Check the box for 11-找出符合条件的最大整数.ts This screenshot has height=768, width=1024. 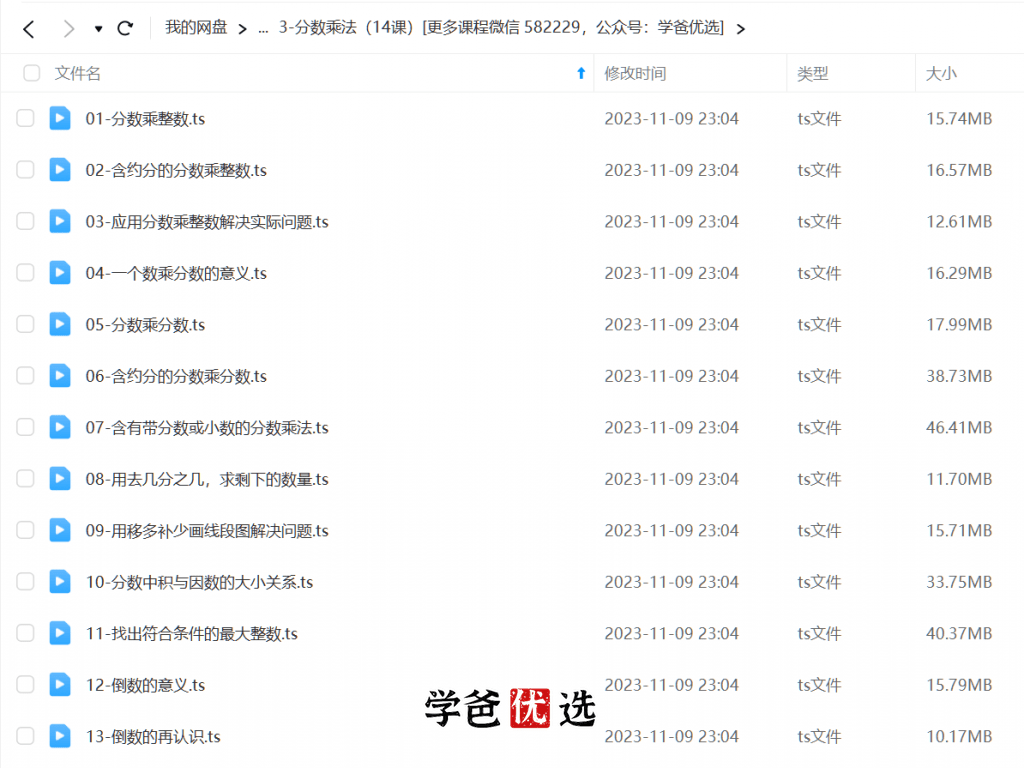click(25, 633)
